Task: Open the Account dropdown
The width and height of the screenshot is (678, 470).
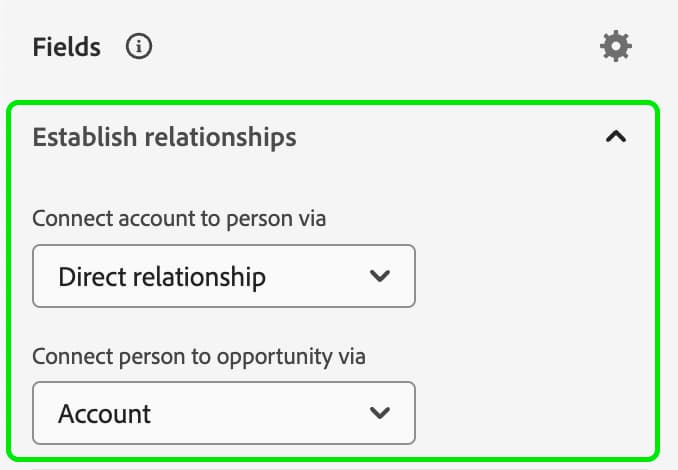Action: point(223,412)
